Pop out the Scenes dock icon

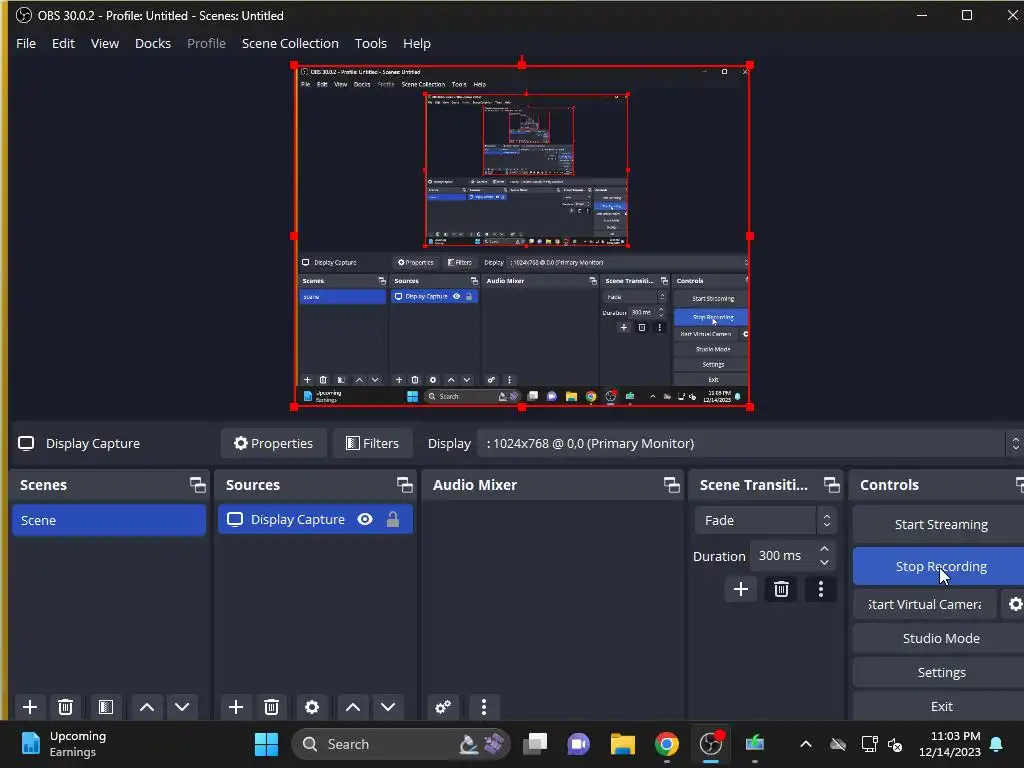[x=197, y=485]
